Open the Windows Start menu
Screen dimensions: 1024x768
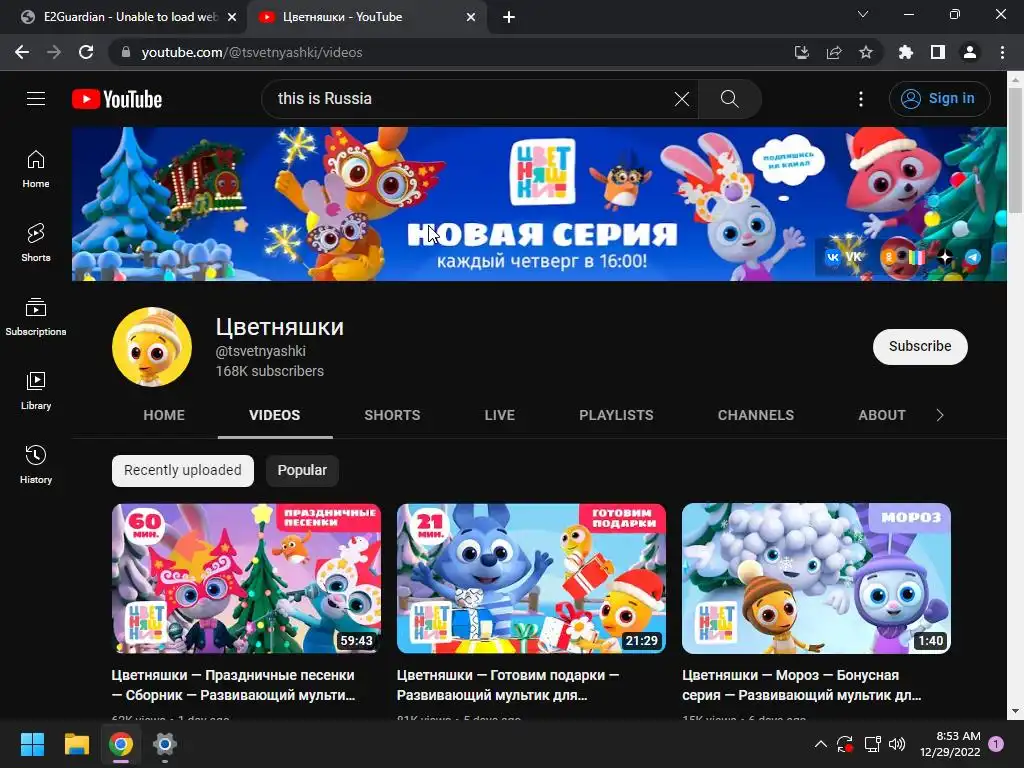(x=32, y=744)
